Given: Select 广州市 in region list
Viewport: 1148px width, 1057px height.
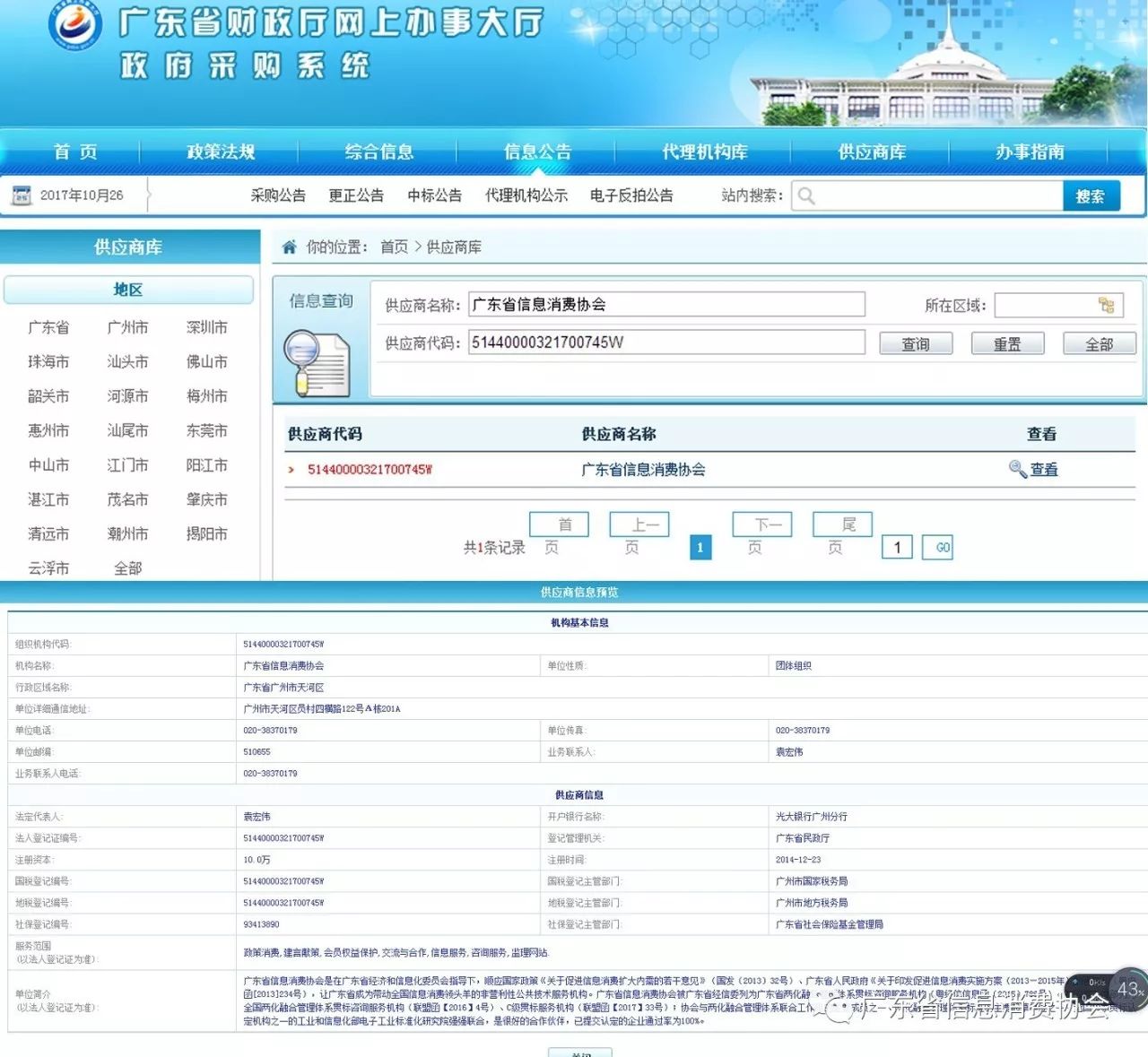Looking at the screenshot, I should pos(128,328).
